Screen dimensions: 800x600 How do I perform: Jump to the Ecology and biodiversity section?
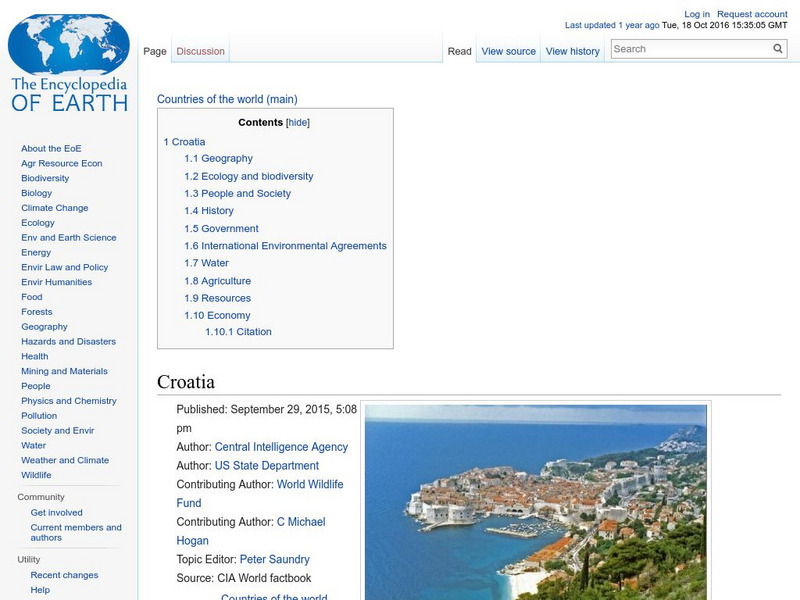tap(251, 175)
